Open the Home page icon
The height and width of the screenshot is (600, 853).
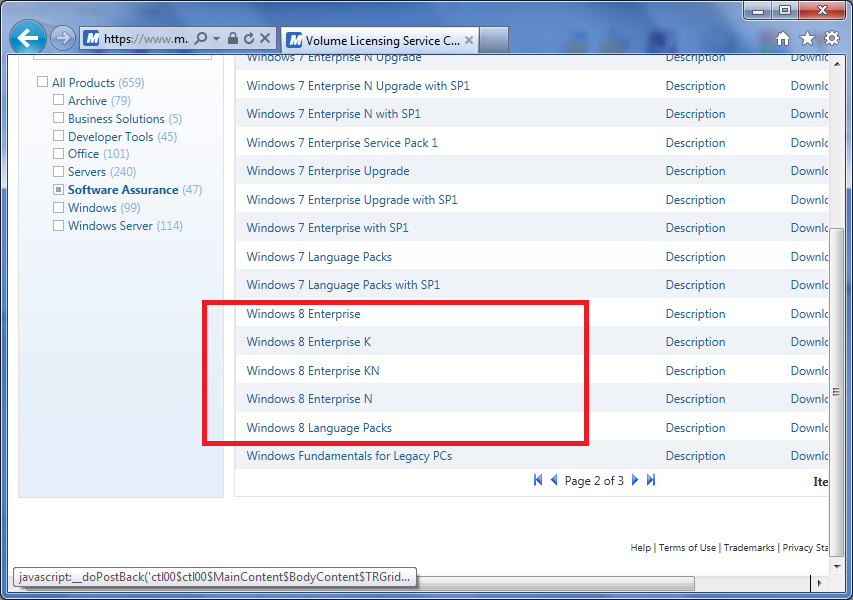pos(783,39)
